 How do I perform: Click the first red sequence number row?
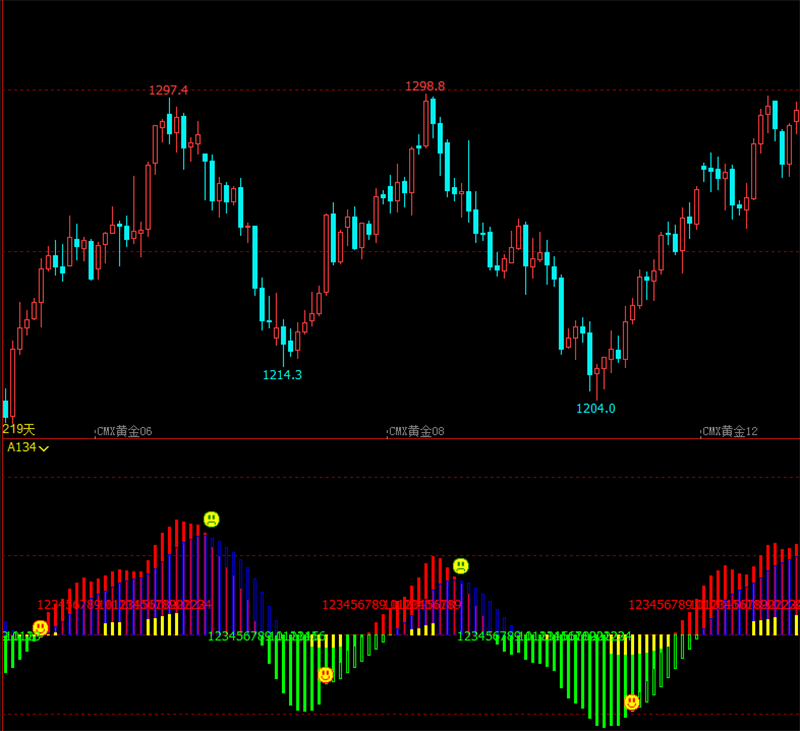[124, 605]
